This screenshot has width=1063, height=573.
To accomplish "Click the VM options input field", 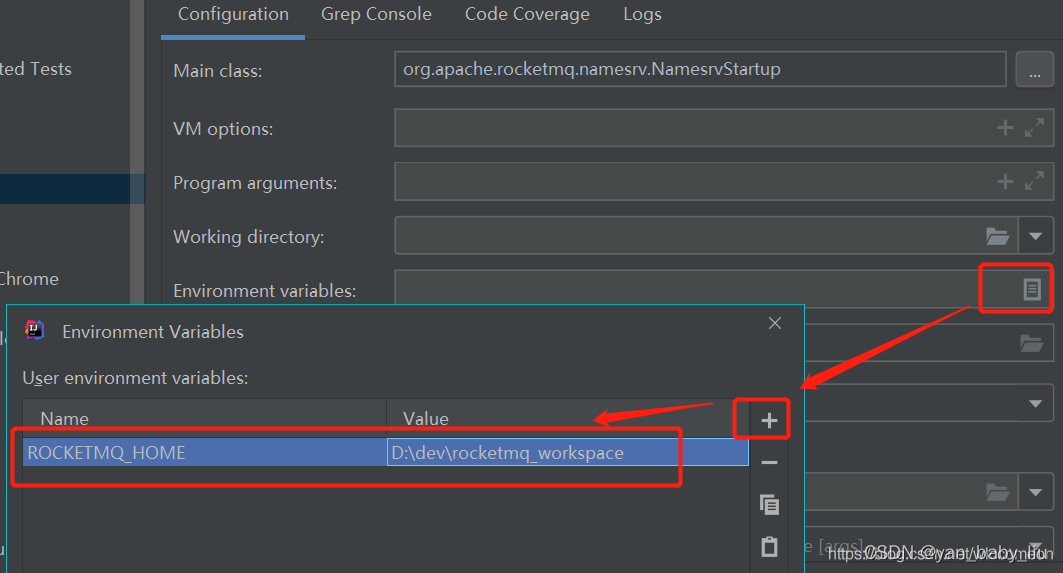I will click(x=723, y=128).
